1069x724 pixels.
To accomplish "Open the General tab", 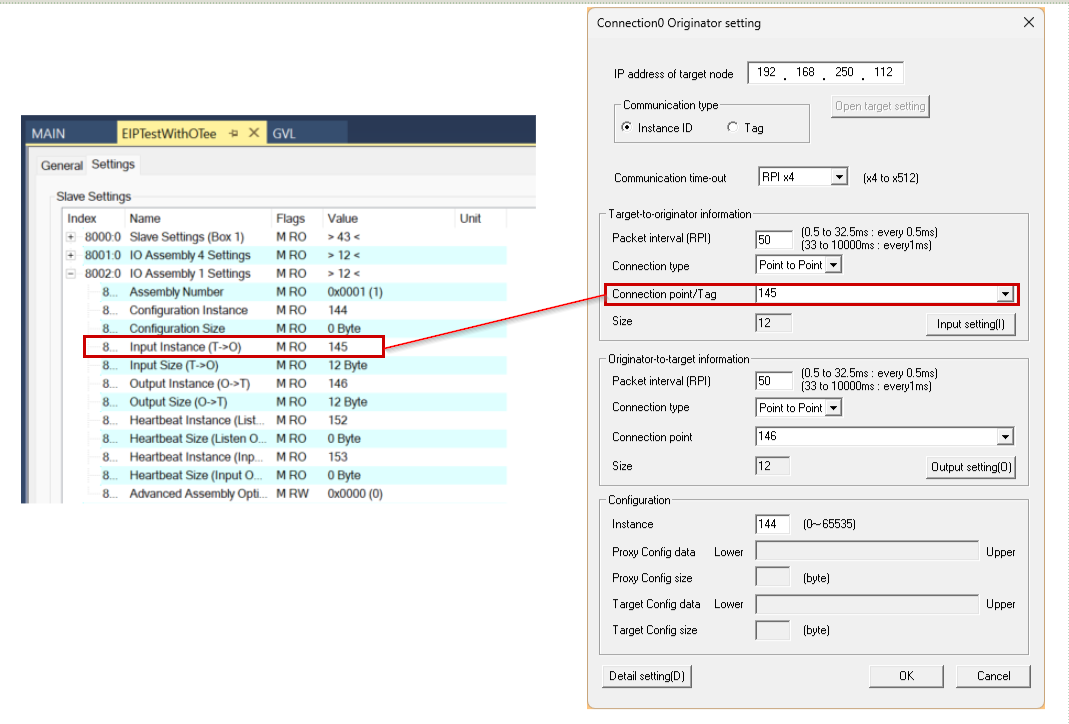I will coord(62,165).
